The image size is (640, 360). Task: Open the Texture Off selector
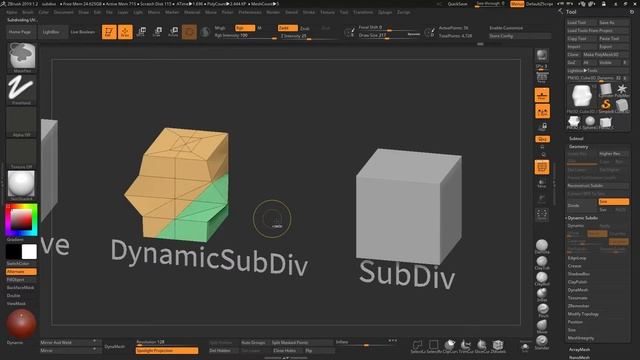pos(21,154)
